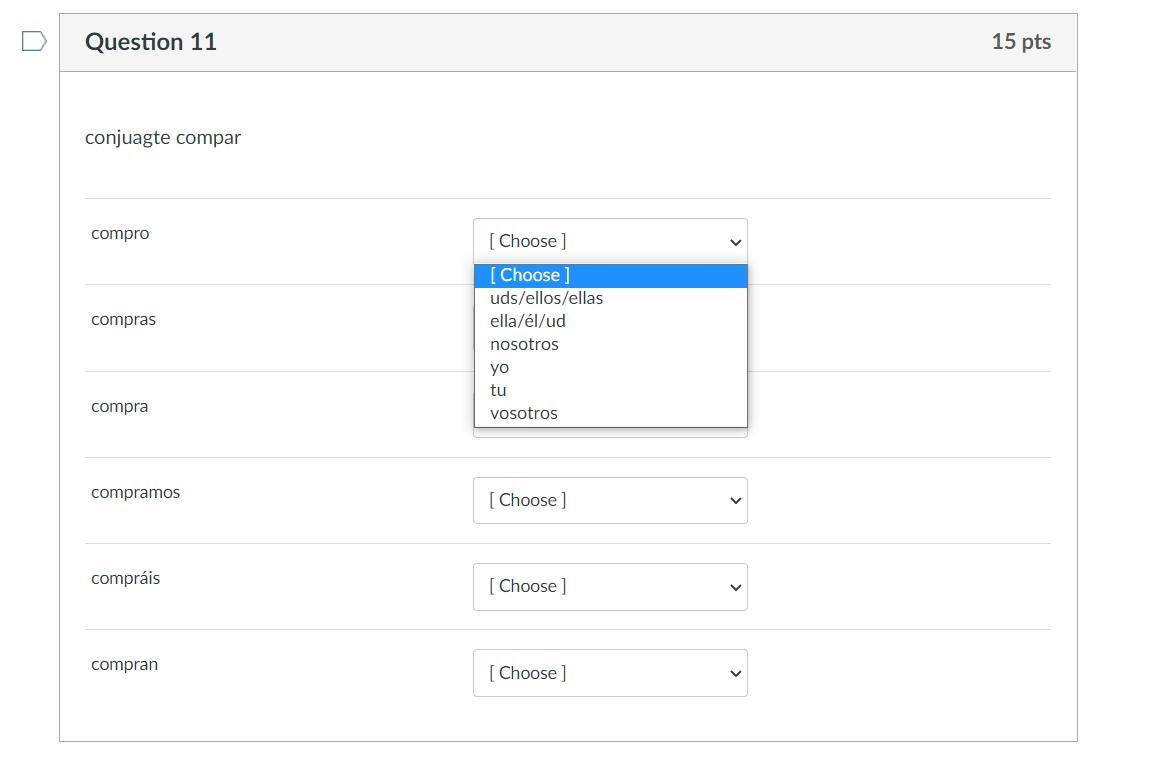Click the word compráis
Screen dimensions: 1163x773
125,578
